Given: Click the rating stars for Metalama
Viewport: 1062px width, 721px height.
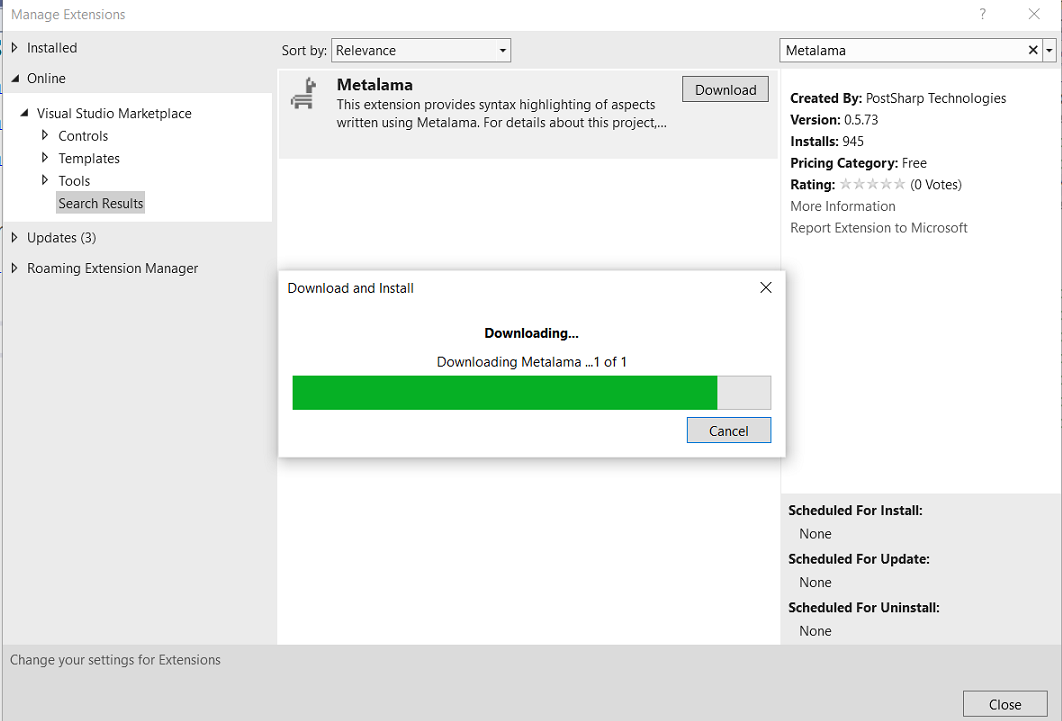Looking at the screenshot, I should [x=872, y=184].
